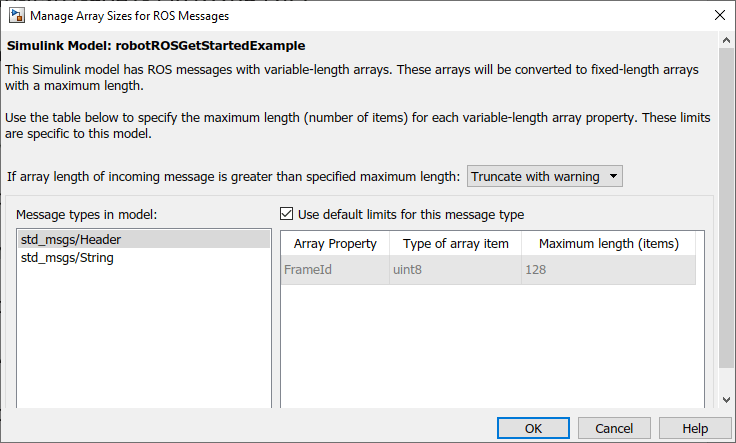Viewport: 736px width, 443px height.
Task: Cancel the array size changes
Action: point(614,428)
